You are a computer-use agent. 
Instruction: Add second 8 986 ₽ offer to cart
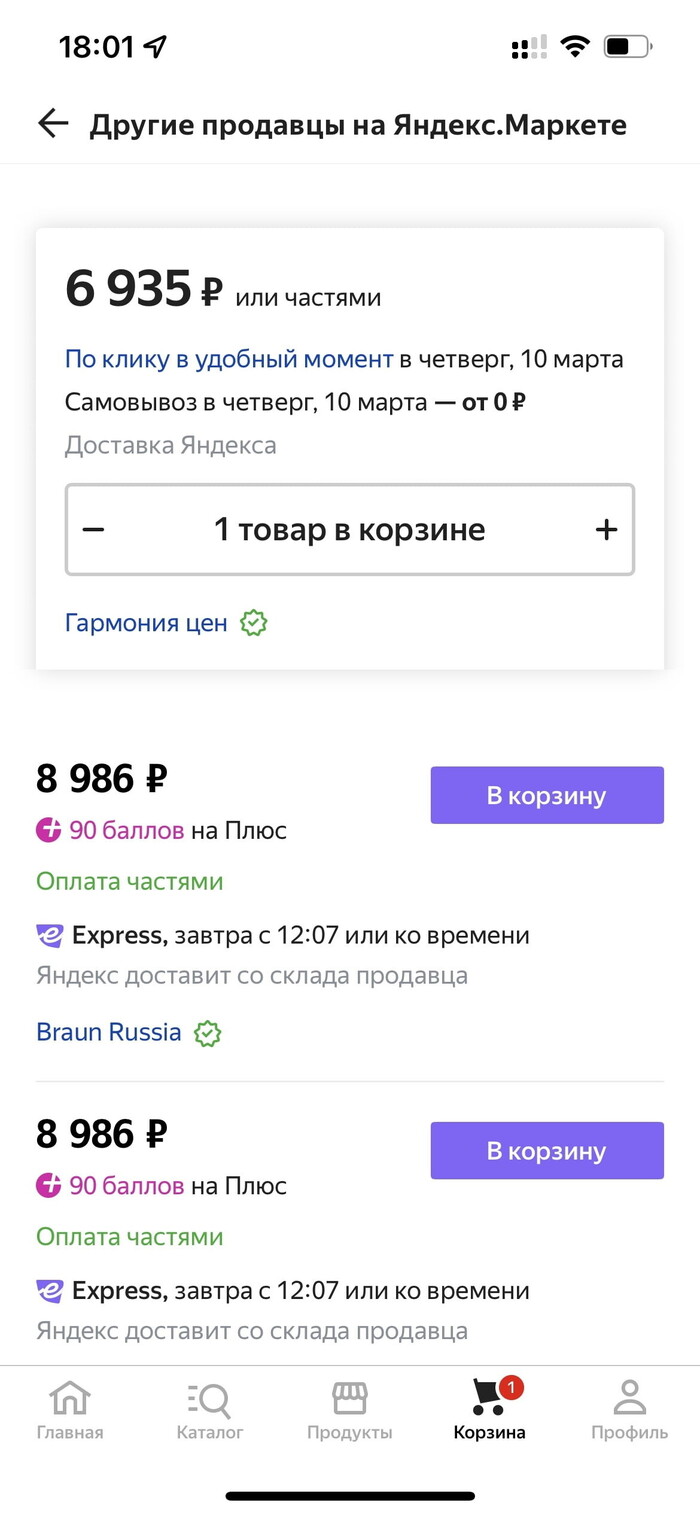point(546,1151)
